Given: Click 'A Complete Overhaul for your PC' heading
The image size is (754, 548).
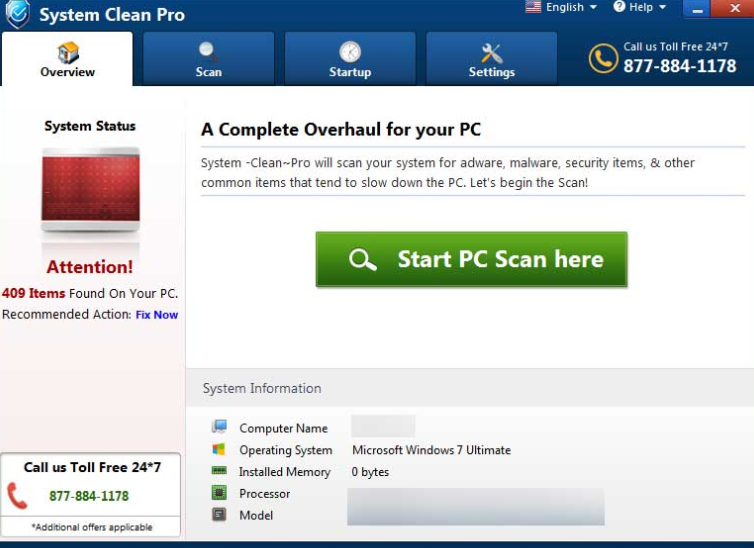Looking at the screenshot, I should click(341, 129).
